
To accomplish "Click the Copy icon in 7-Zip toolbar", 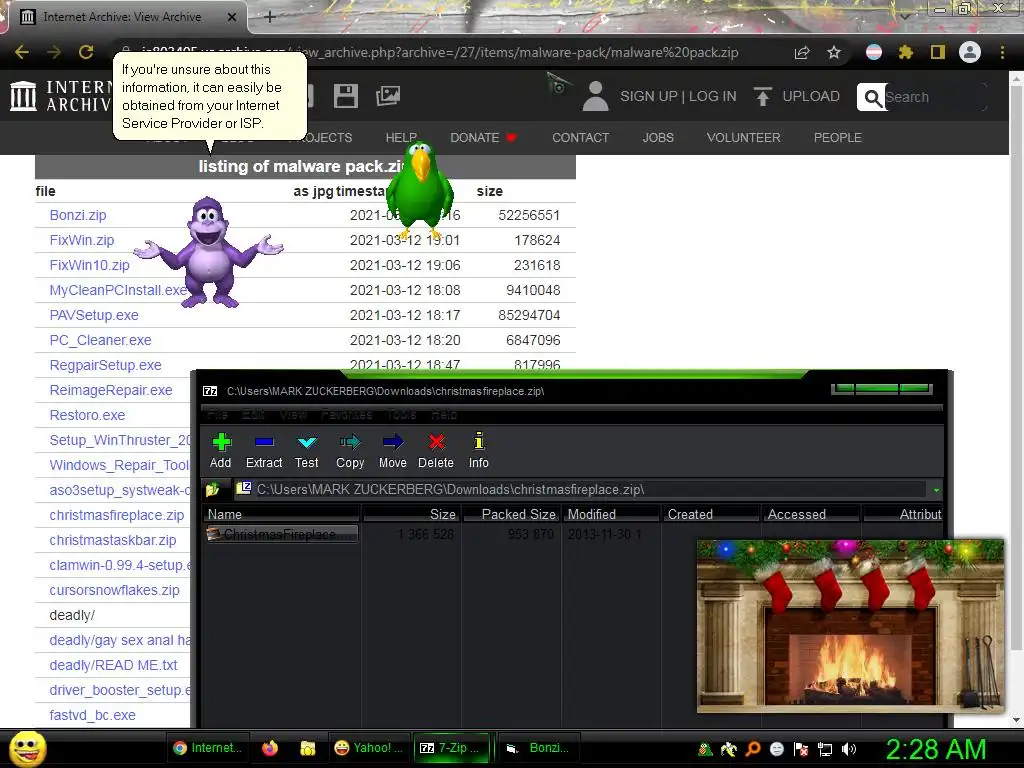I will click(350, 451).
